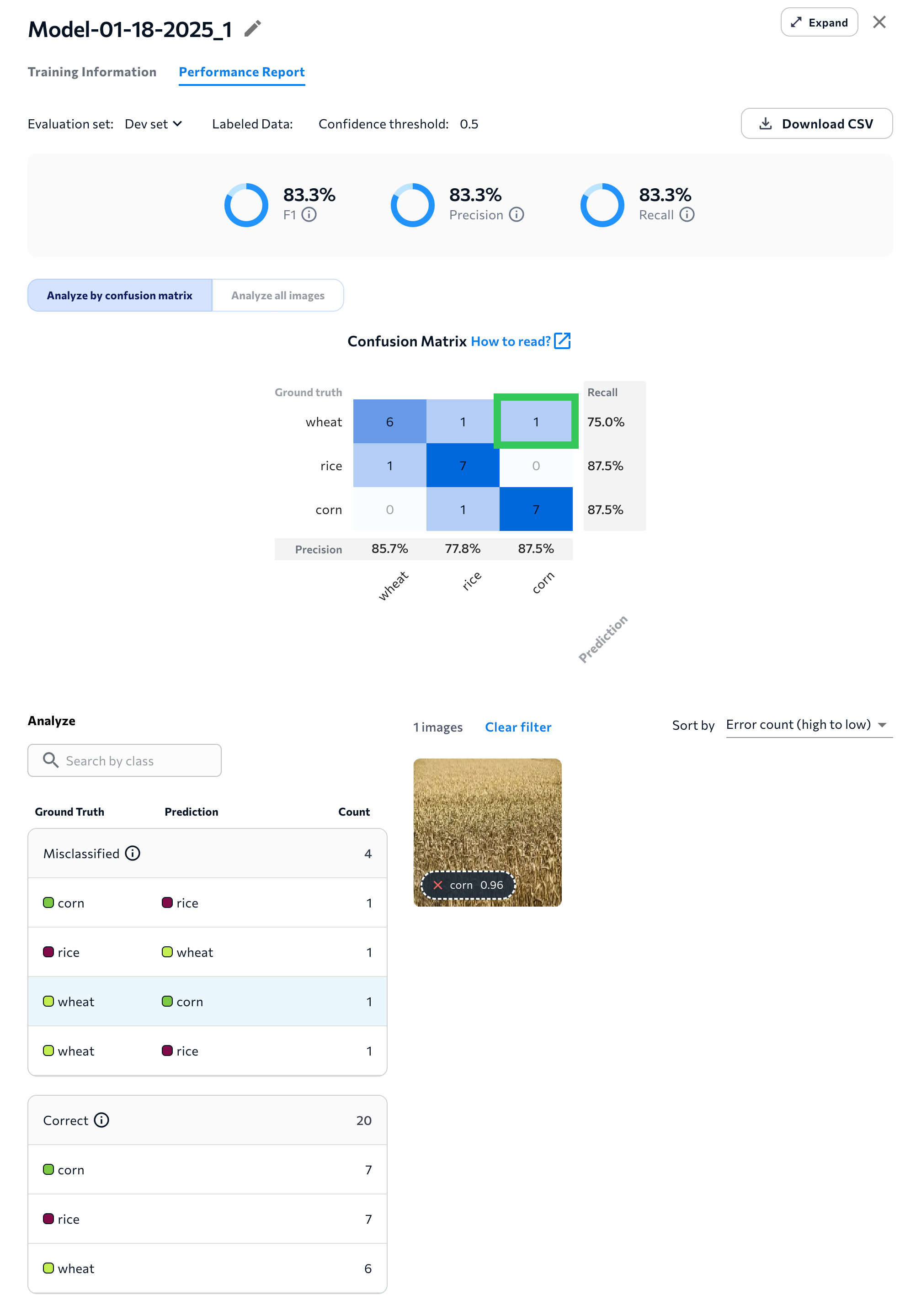
Task: Click the magnifier icon in the class search
Action: click(x=50, y=760)
